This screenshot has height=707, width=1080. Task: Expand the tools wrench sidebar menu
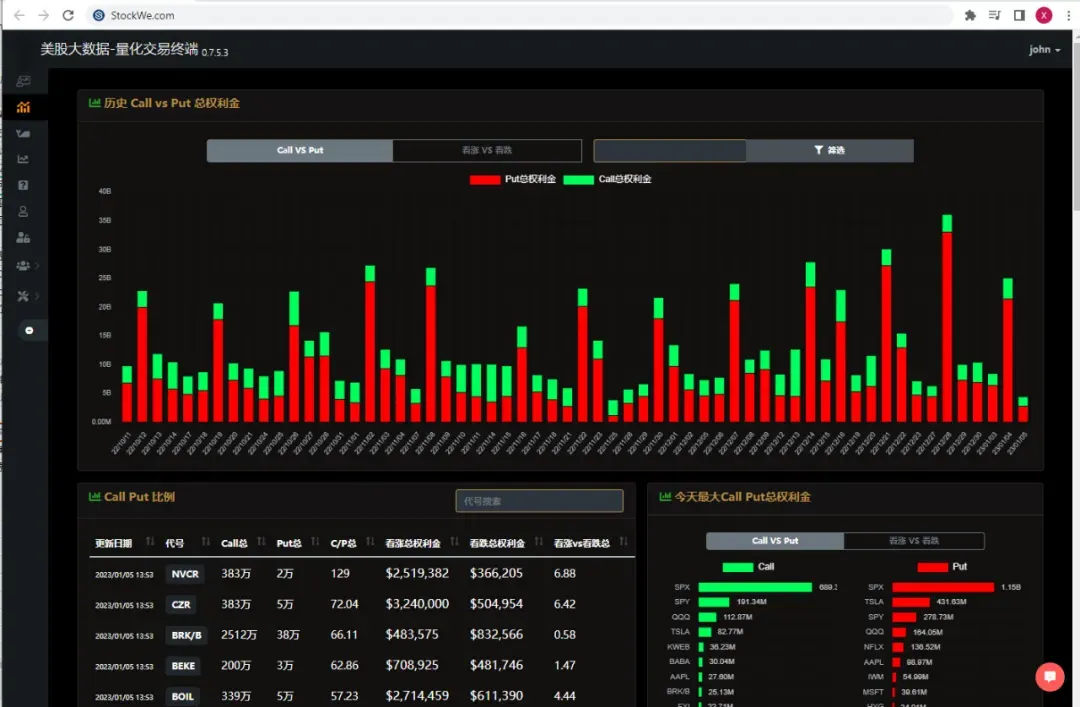click(x=26, y=296)
